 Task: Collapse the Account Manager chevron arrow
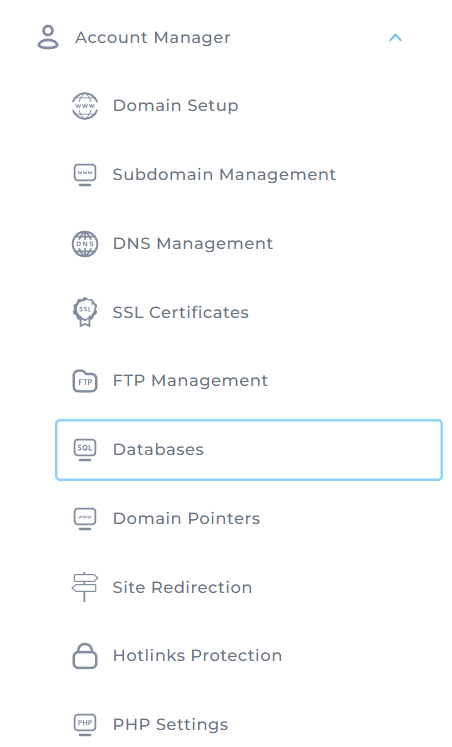click(x=395, y=38)
